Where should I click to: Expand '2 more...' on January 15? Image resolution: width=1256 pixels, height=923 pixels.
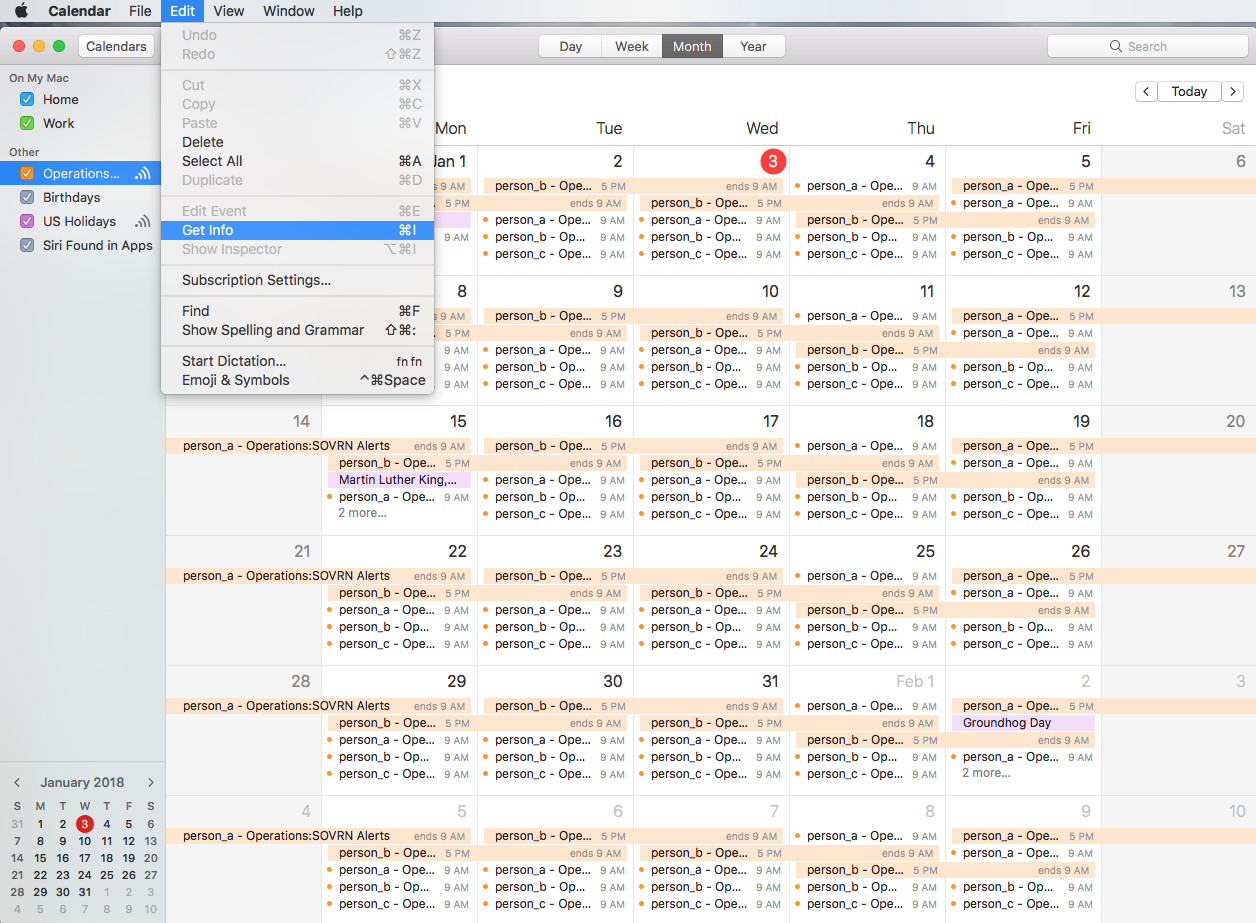click(x=362, y=513)
